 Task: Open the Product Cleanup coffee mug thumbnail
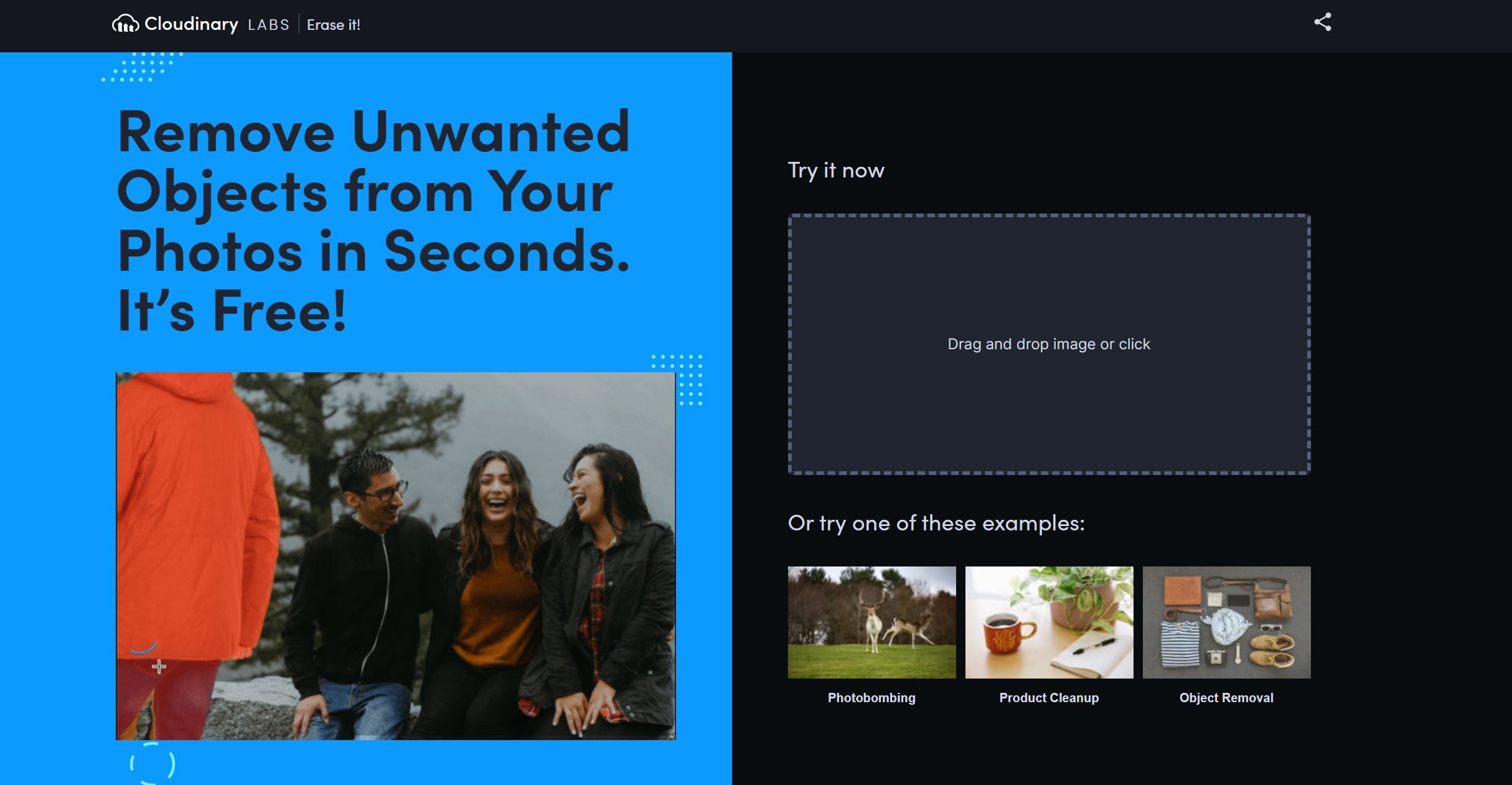pyautogui.click(x=1049, y=622)
